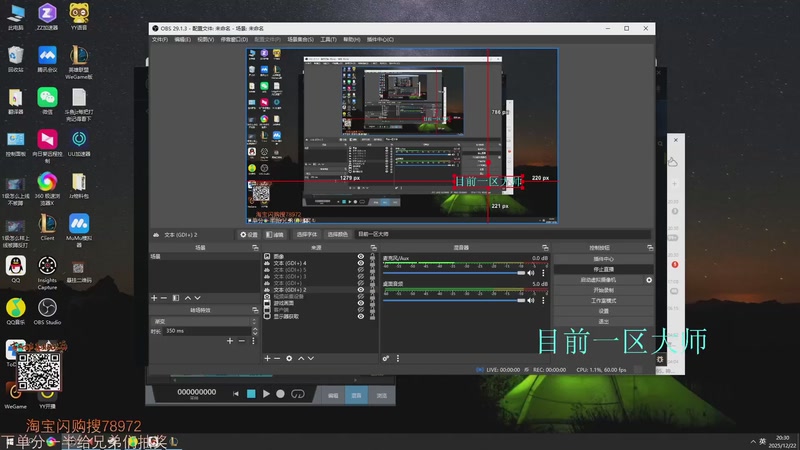Click the 麦克风/Aux volume slider
Screen dimensions: 800x450
coord(454,273)
